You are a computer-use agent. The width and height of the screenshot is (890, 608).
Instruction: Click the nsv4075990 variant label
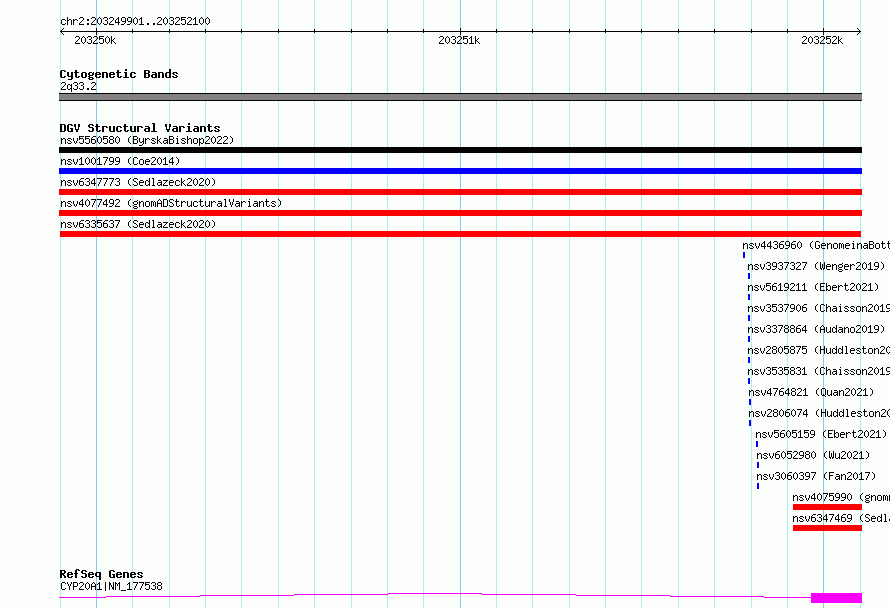(x=841, y=497)
